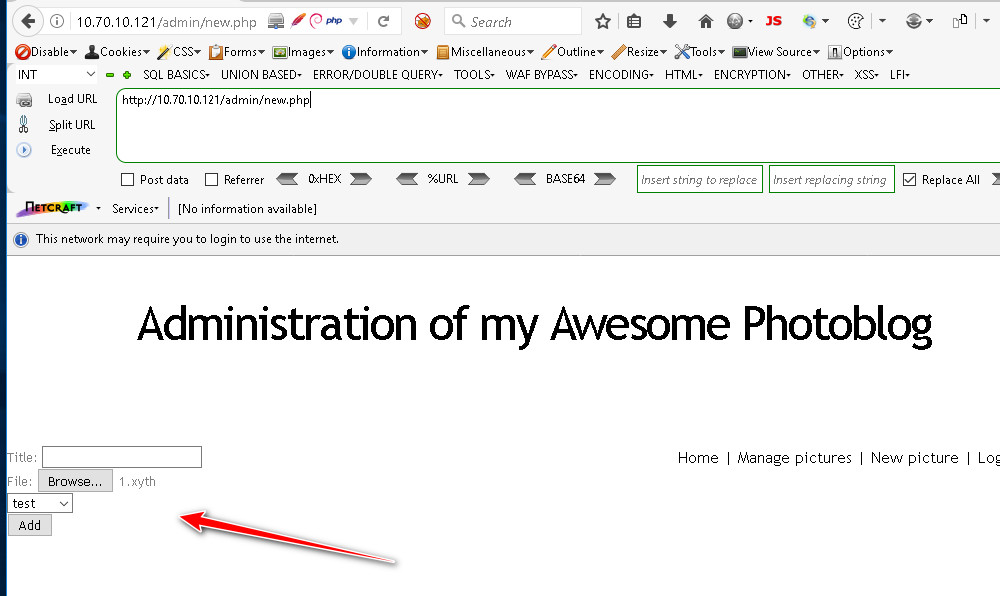Click Load URL in HackBar

tap(72, 99)
